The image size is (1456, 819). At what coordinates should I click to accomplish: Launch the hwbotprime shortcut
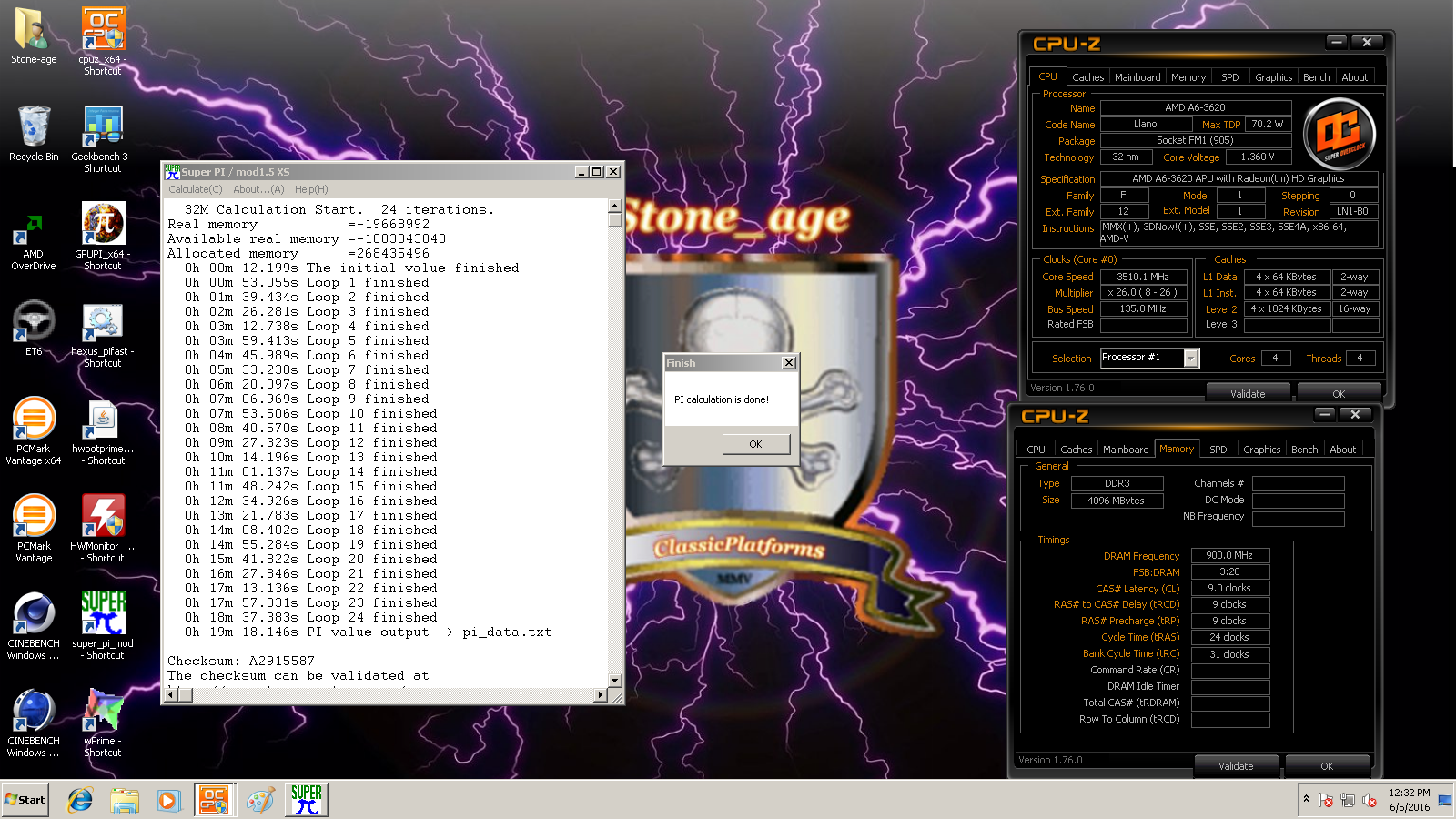pyautogui.click(x=103, y=431)
